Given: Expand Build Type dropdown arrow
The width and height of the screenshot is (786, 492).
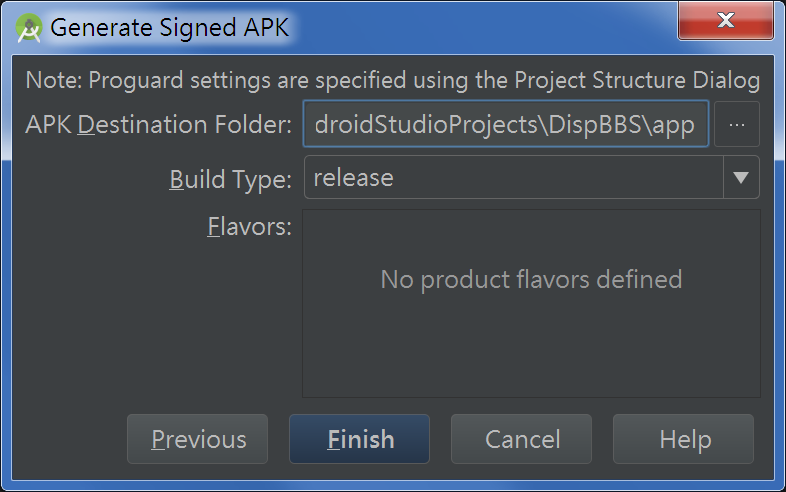Looking at the screenshot, I should (x=740, y=178).
